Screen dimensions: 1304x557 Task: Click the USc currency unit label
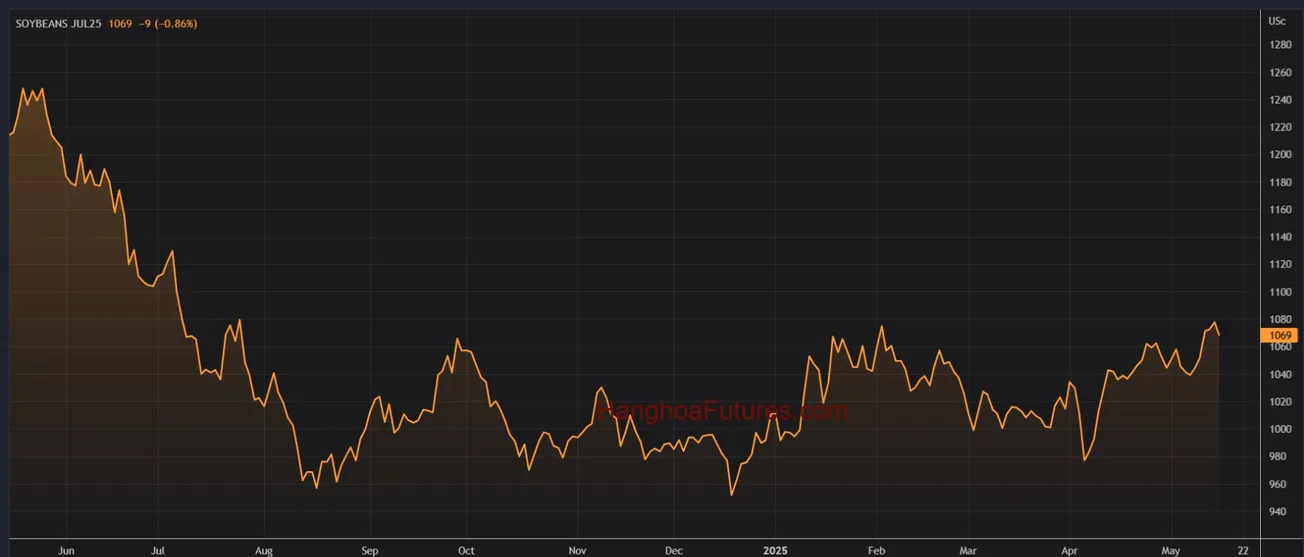click(1277, 21)
